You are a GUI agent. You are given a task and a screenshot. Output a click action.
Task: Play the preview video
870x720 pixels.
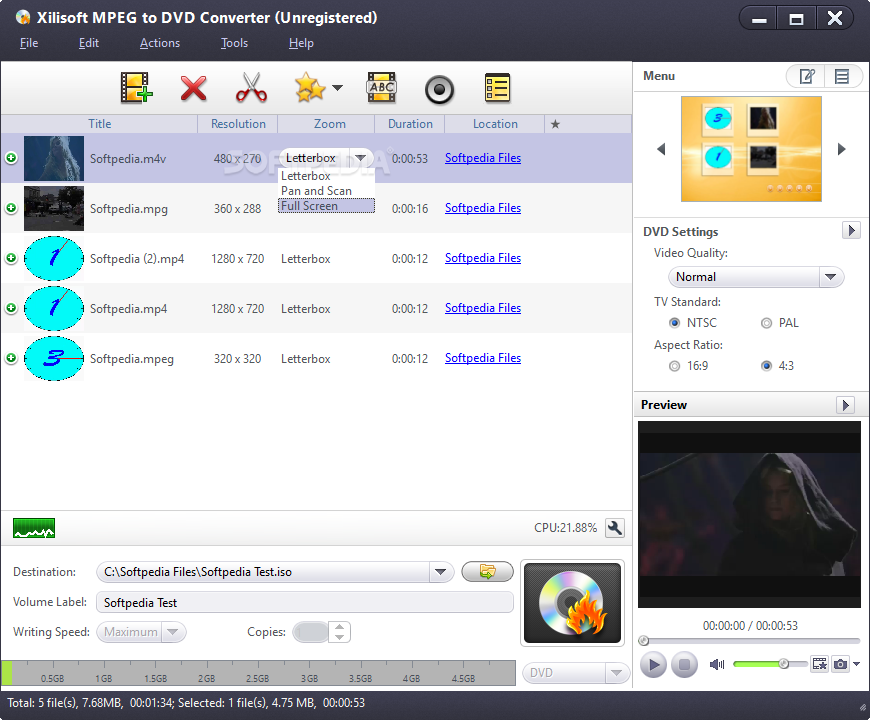pyautogui.click(x=654, y=664)
